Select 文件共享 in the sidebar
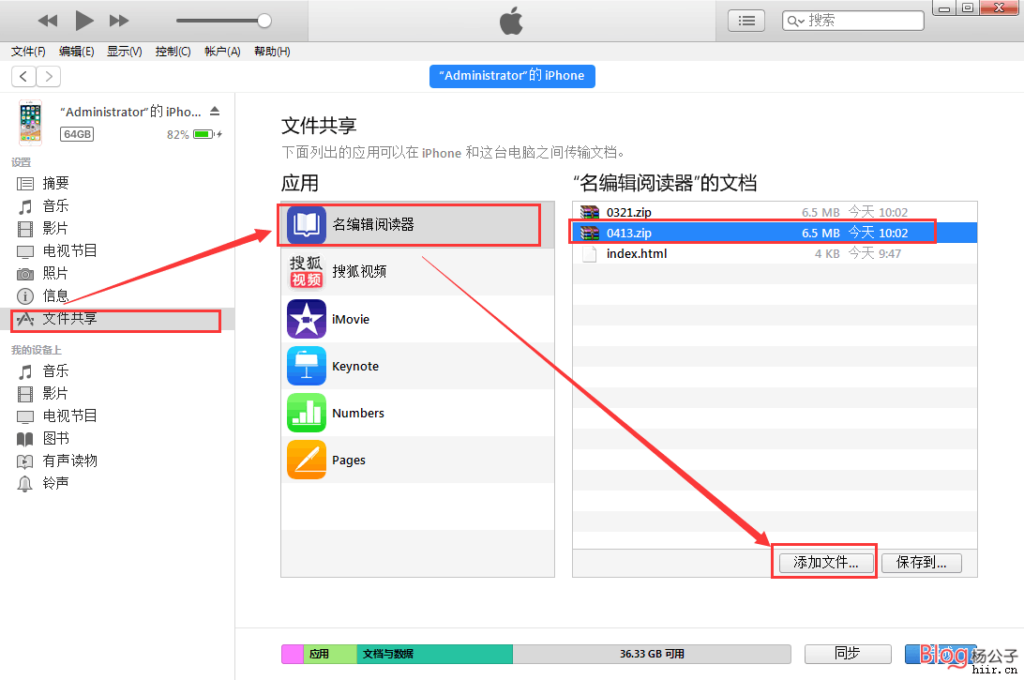This screenshot has width=1024, height=680. 116,319
